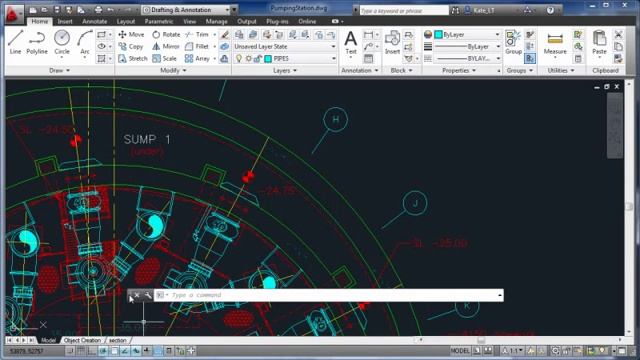
Task: Select the Line tool
Action: coord(16,42)
